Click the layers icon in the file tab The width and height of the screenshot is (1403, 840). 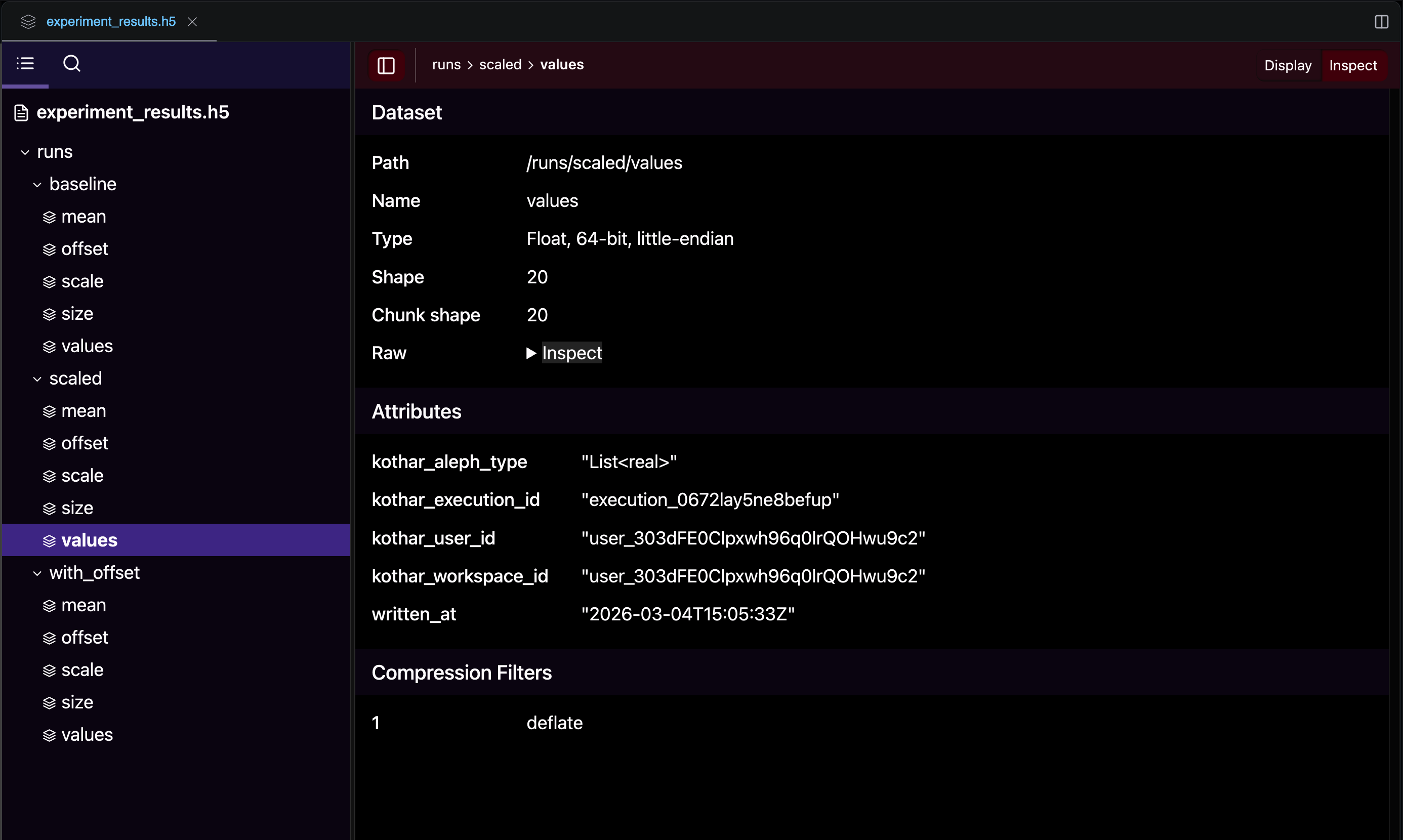pos(28,22)
